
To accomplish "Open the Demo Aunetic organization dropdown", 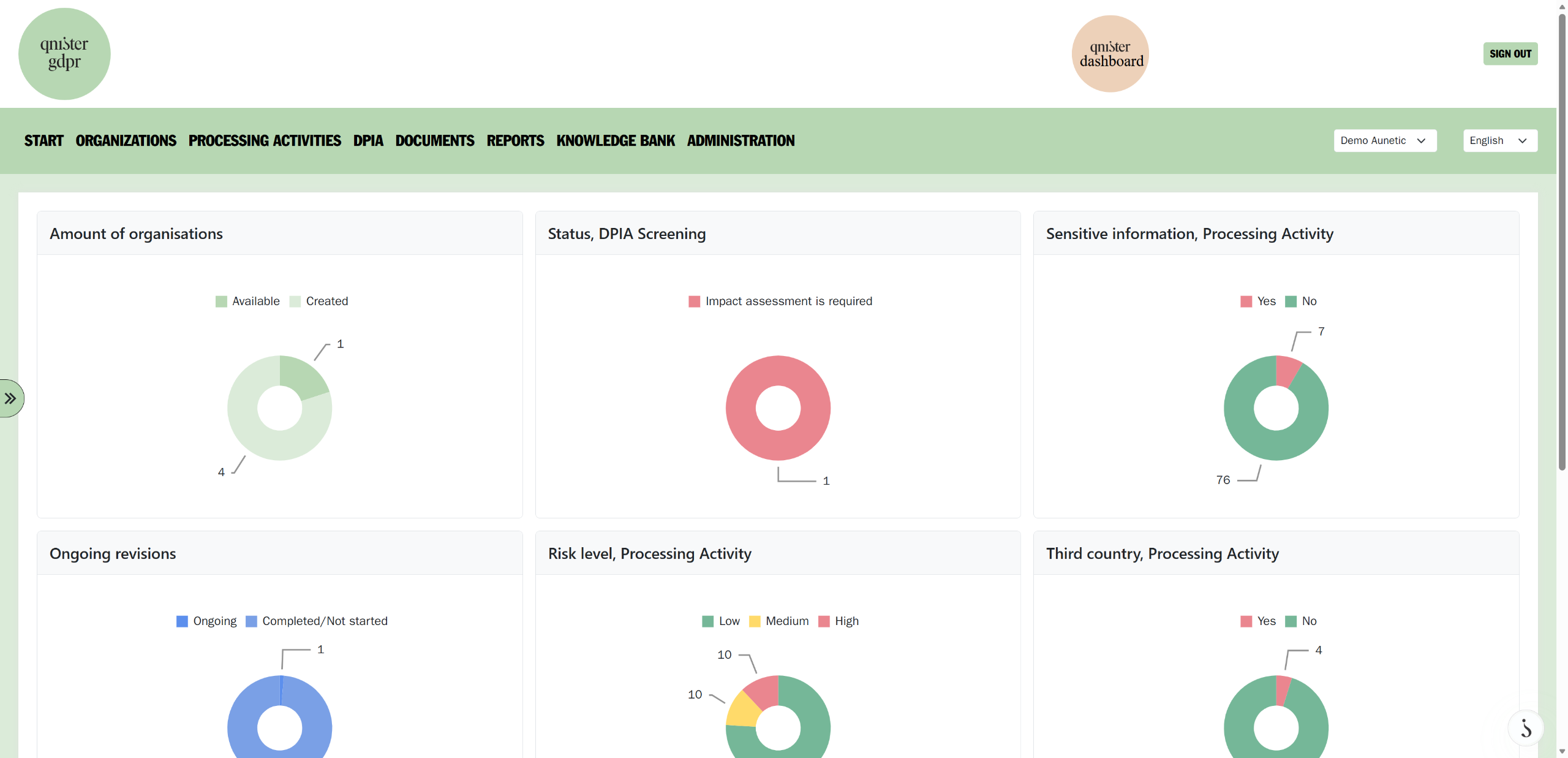I will [1385, 141].
